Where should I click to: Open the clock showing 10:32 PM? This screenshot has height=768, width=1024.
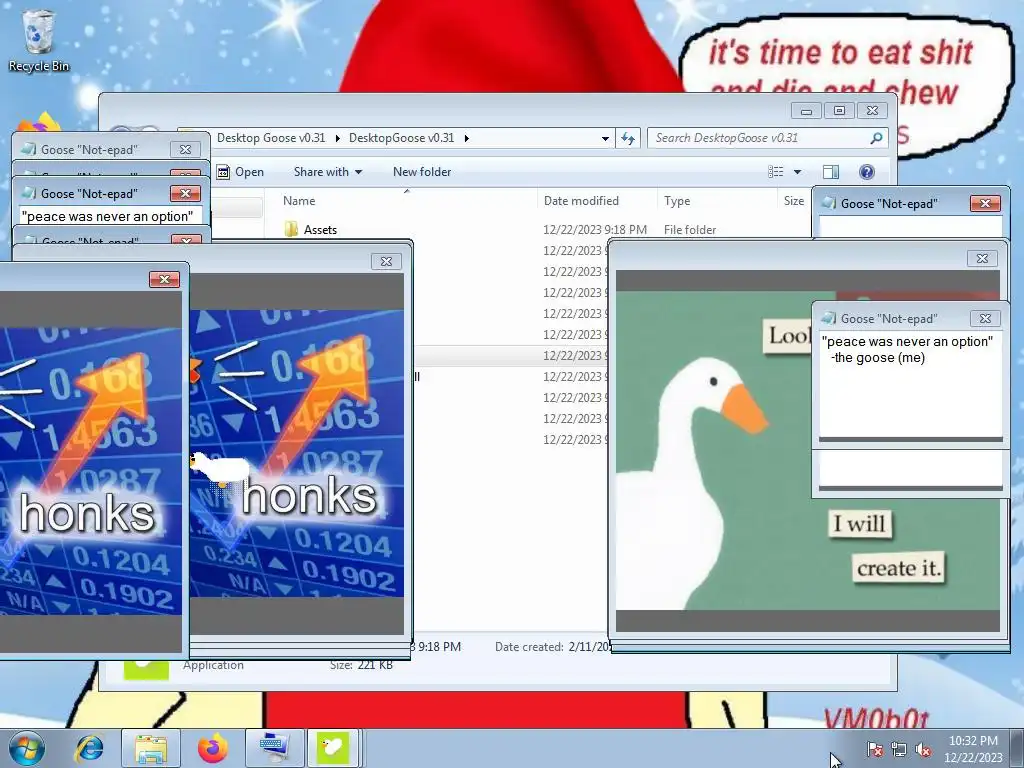(x=973, y=748)
